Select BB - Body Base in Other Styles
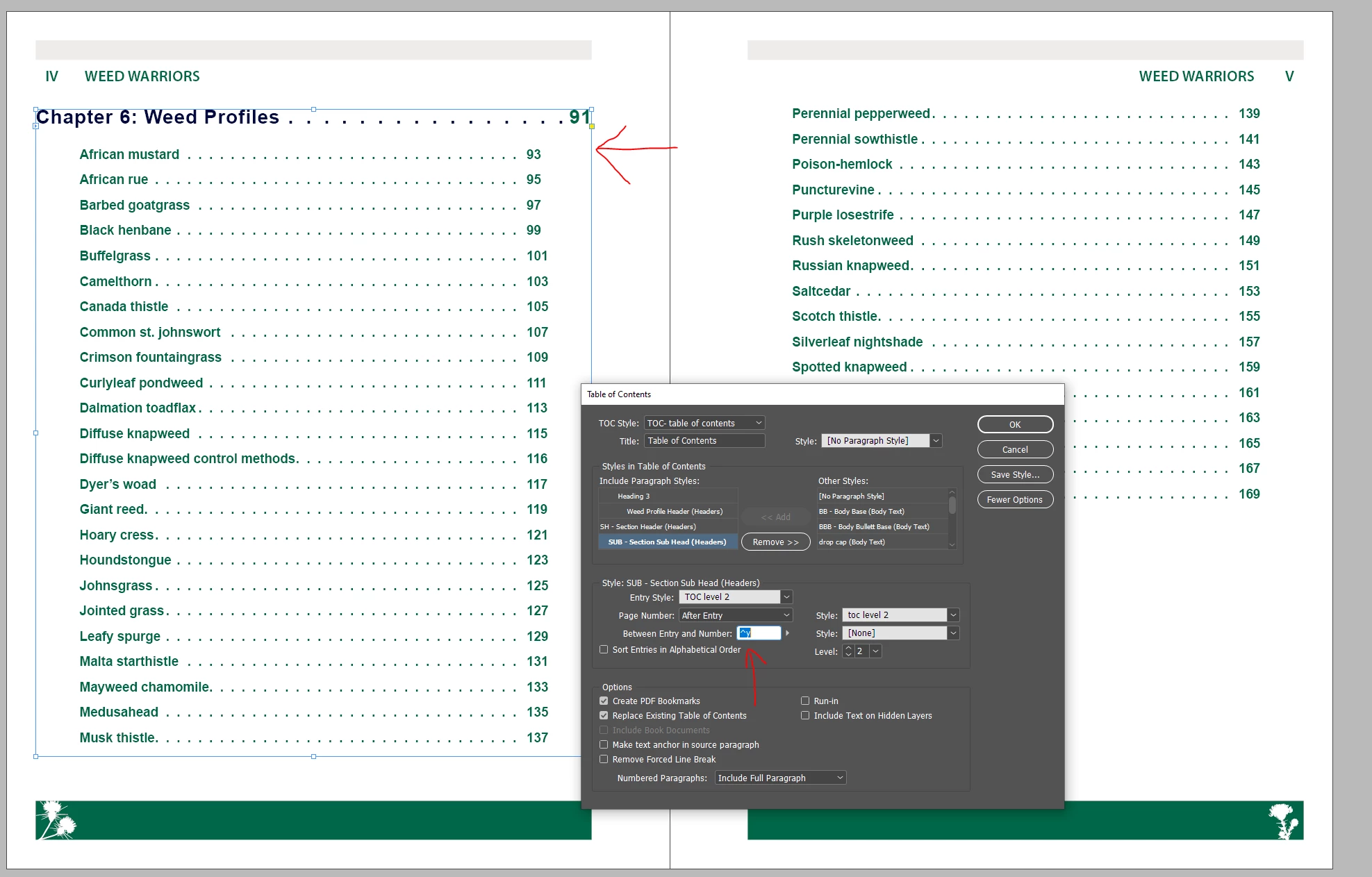Image resolution: width=1372 pixels, height=877 pixels. coord(861,512)
